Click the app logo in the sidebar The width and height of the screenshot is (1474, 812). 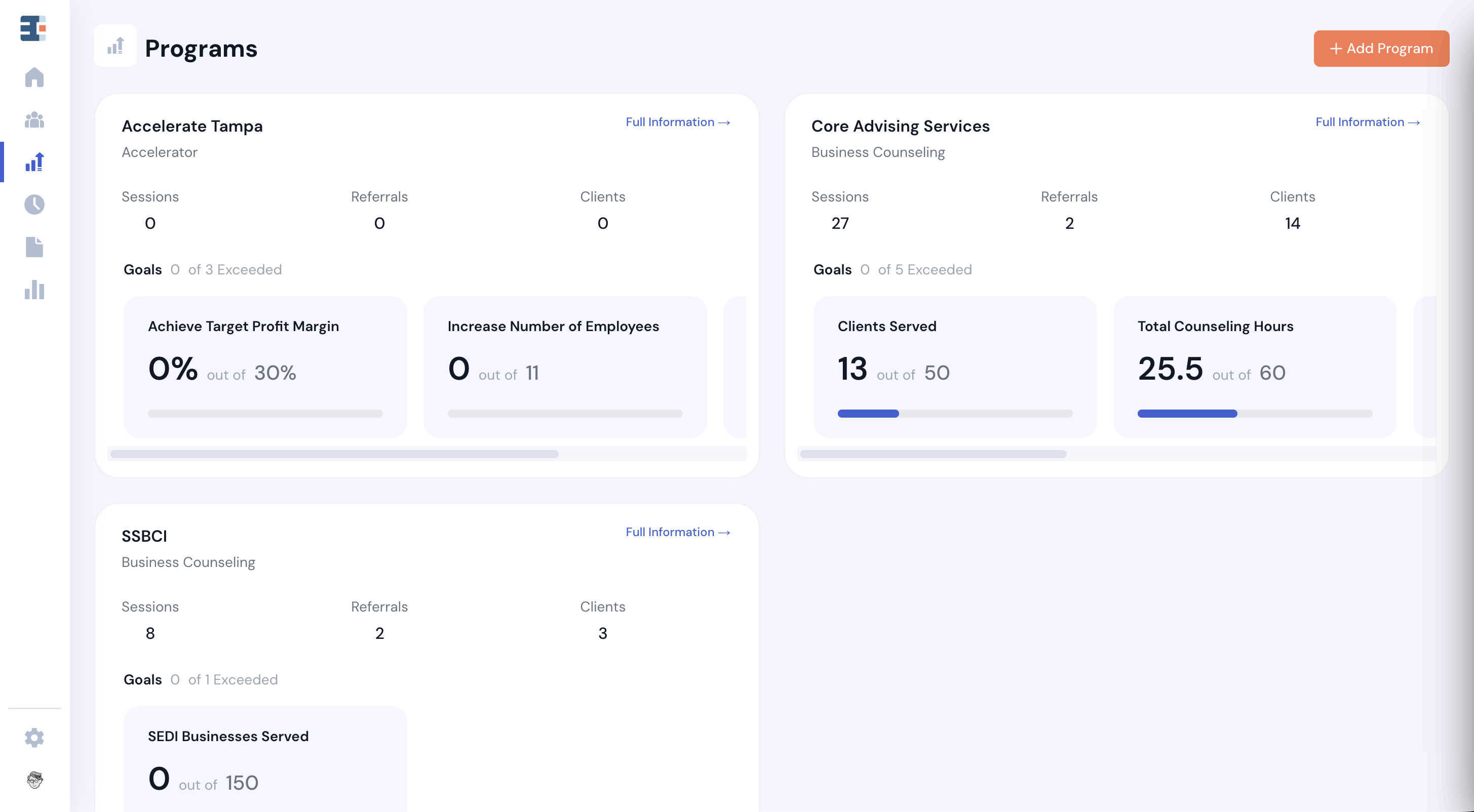33,28
